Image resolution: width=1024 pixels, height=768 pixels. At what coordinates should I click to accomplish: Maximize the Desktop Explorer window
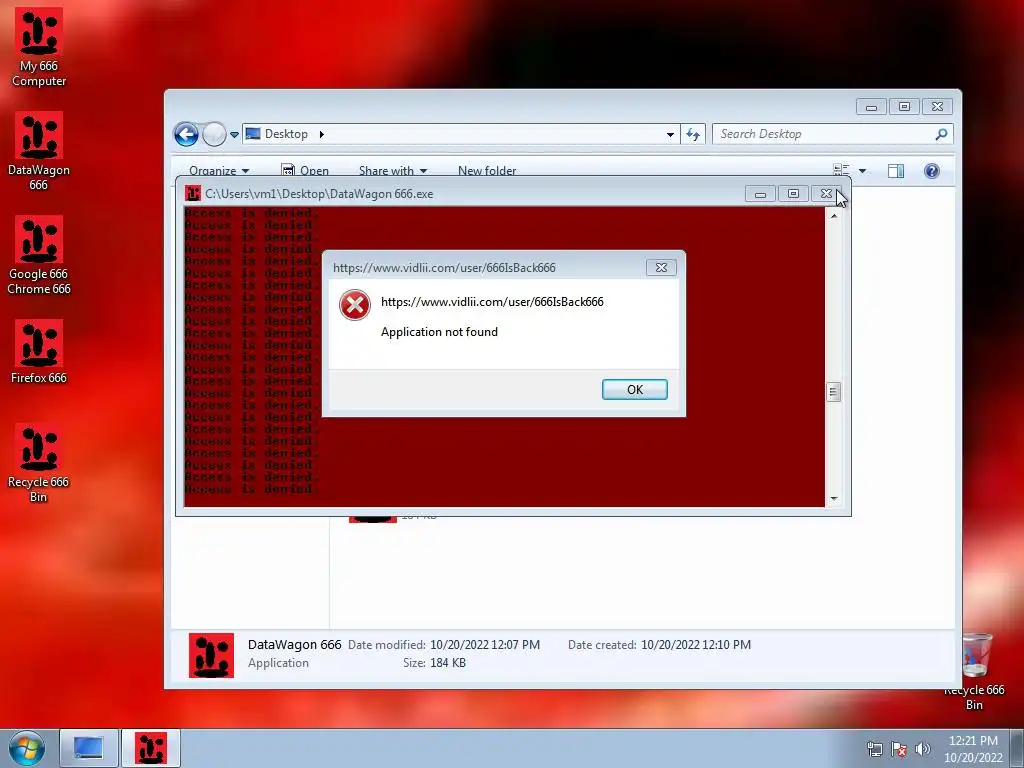pyautogui.click(x=904, y=106)
